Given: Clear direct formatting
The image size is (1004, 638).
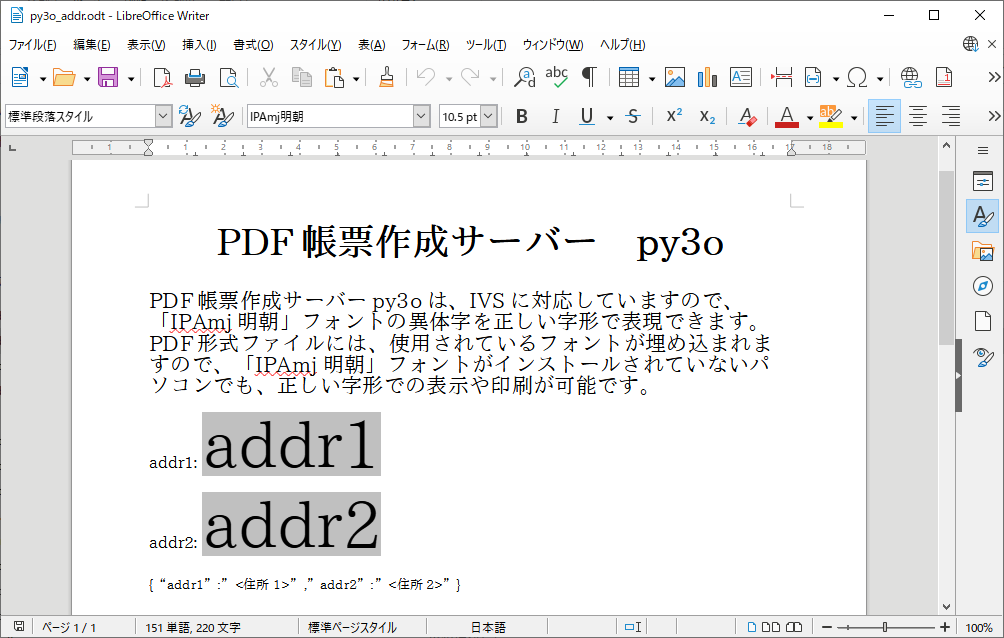Looking at the screenshot, I should tap(747, 116).
